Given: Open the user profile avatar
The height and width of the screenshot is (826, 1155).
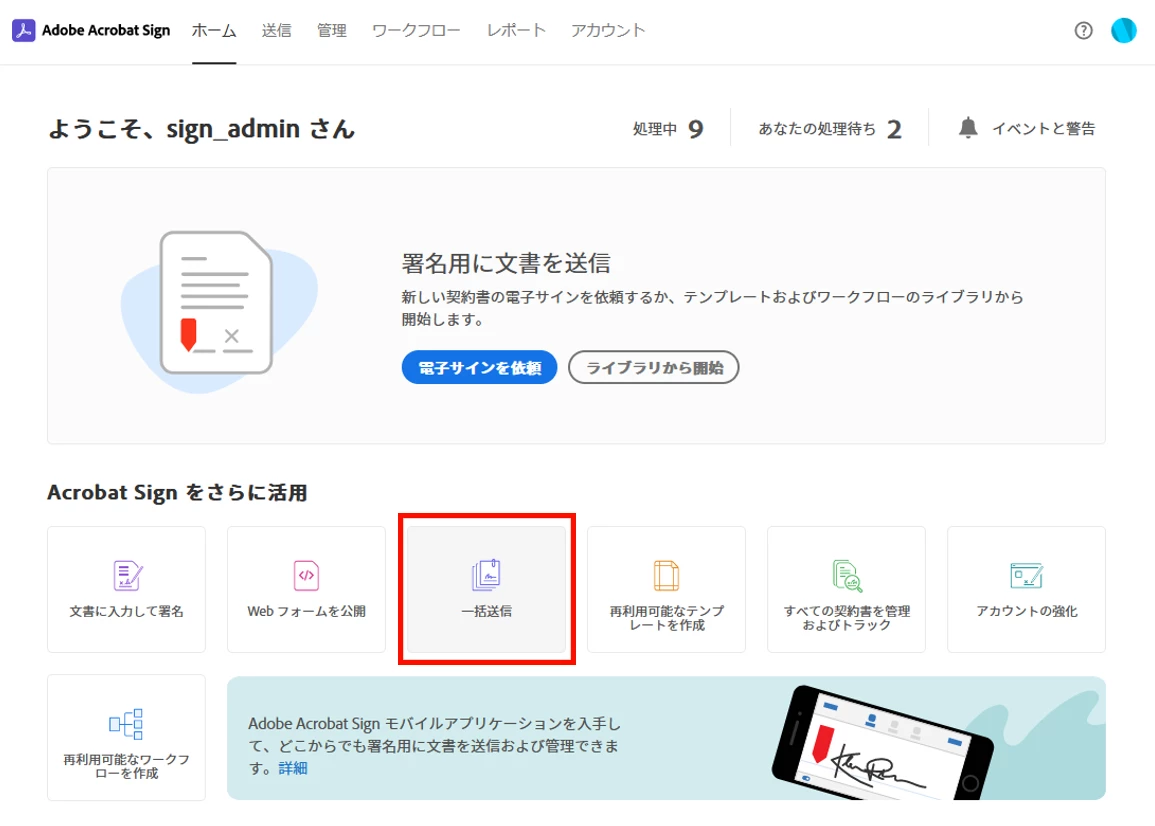Looking at the screenshot, I should pos(1123,30).
